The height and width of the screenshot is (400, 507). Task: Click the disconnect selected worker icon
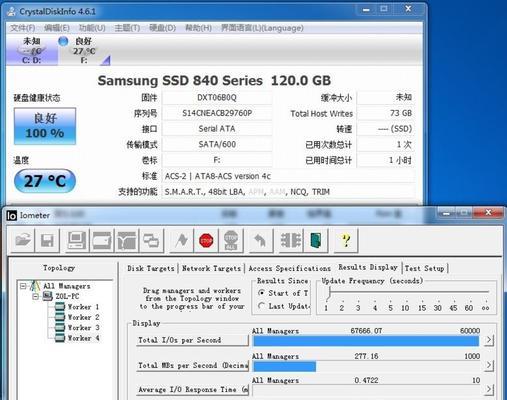290,240
